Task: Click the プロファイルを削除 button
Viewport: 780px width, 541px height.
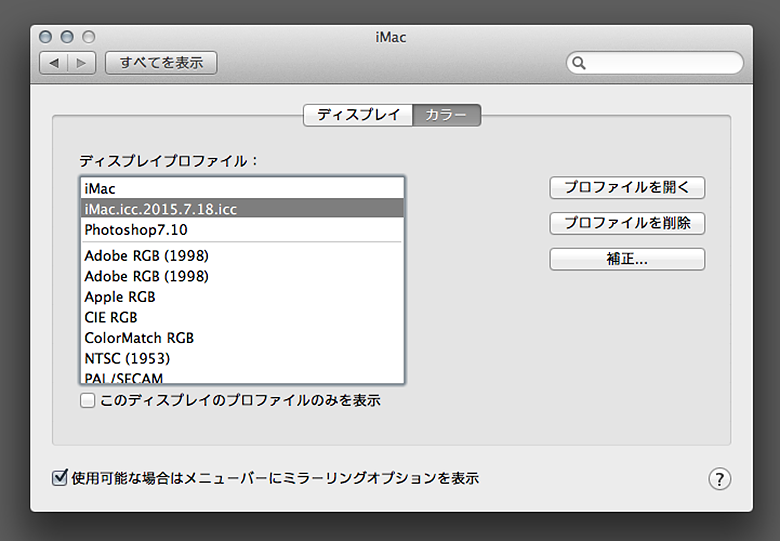Action: pyautogui.click(x=627, y=223)
